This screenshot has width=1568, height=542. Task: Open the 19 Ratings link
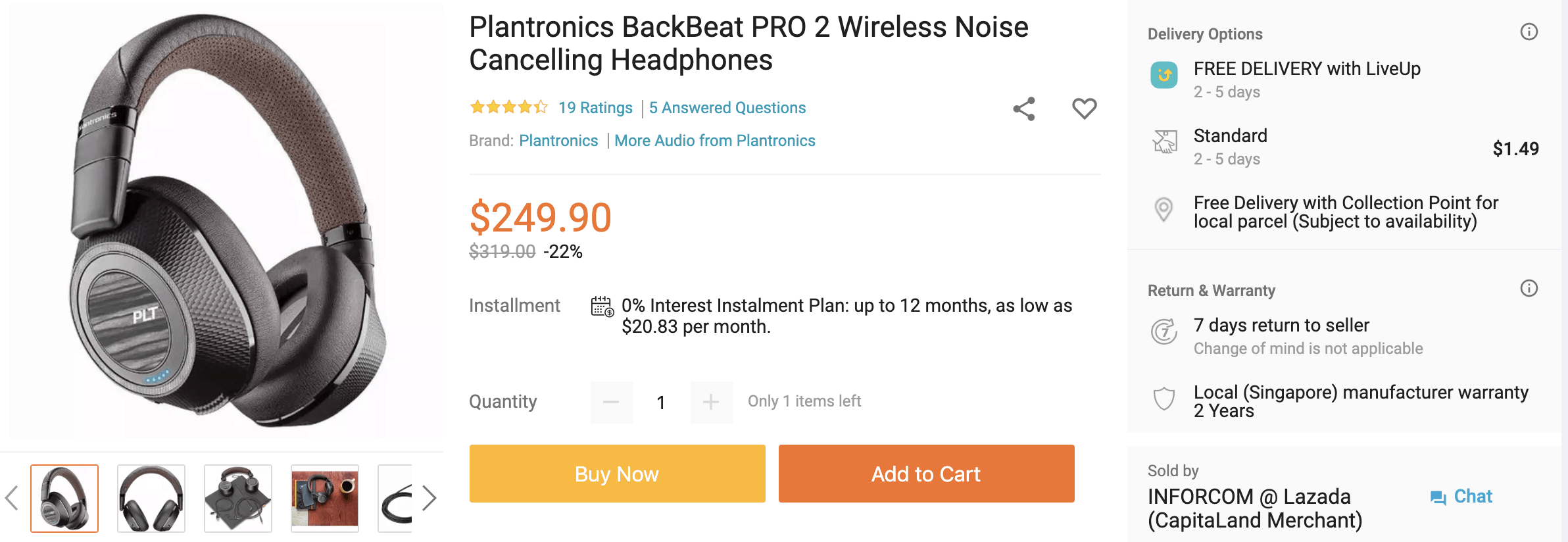point(595,108)
